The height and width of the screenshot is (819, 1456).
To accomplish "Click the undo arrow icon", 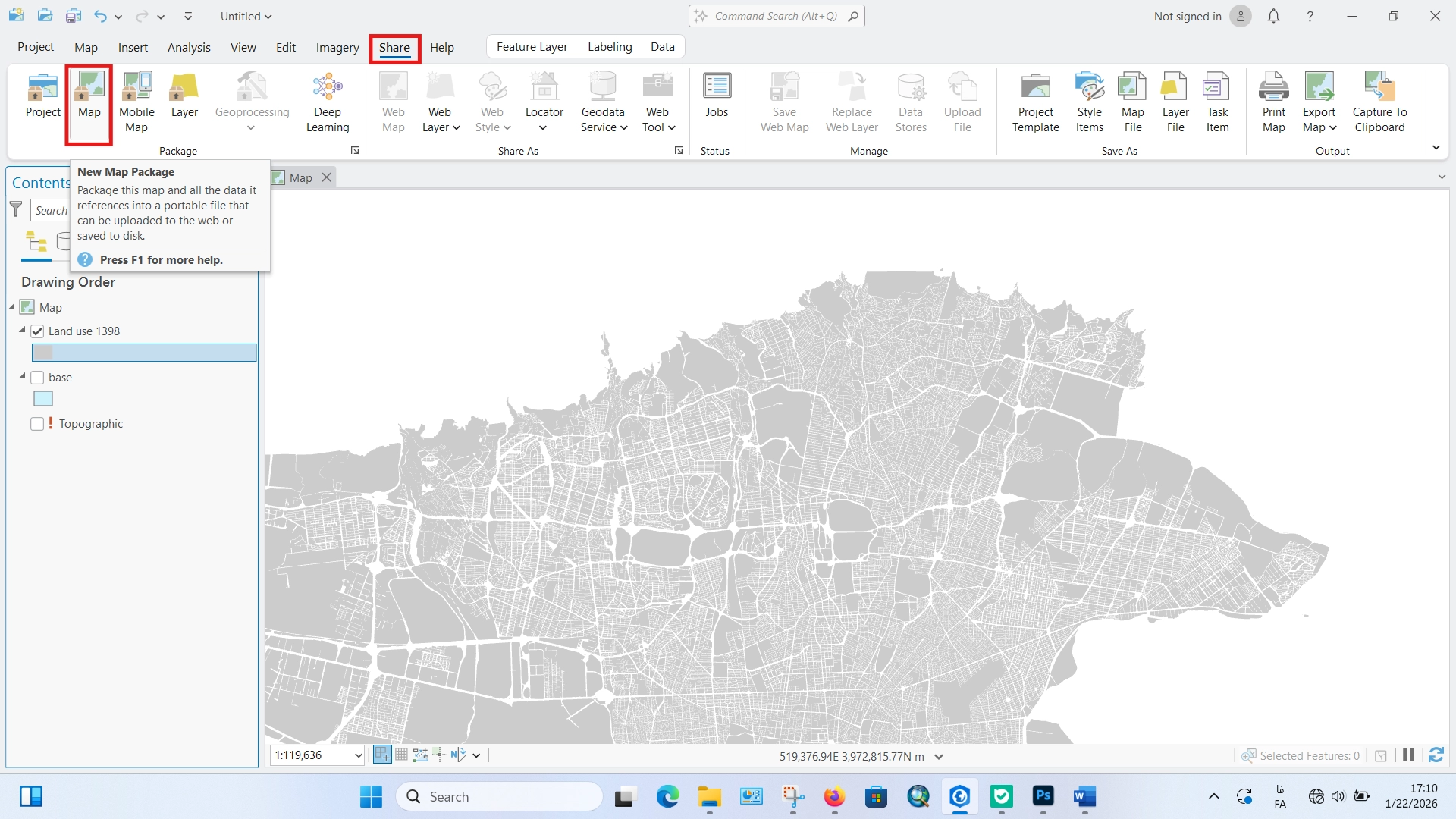I will [101, 16].
